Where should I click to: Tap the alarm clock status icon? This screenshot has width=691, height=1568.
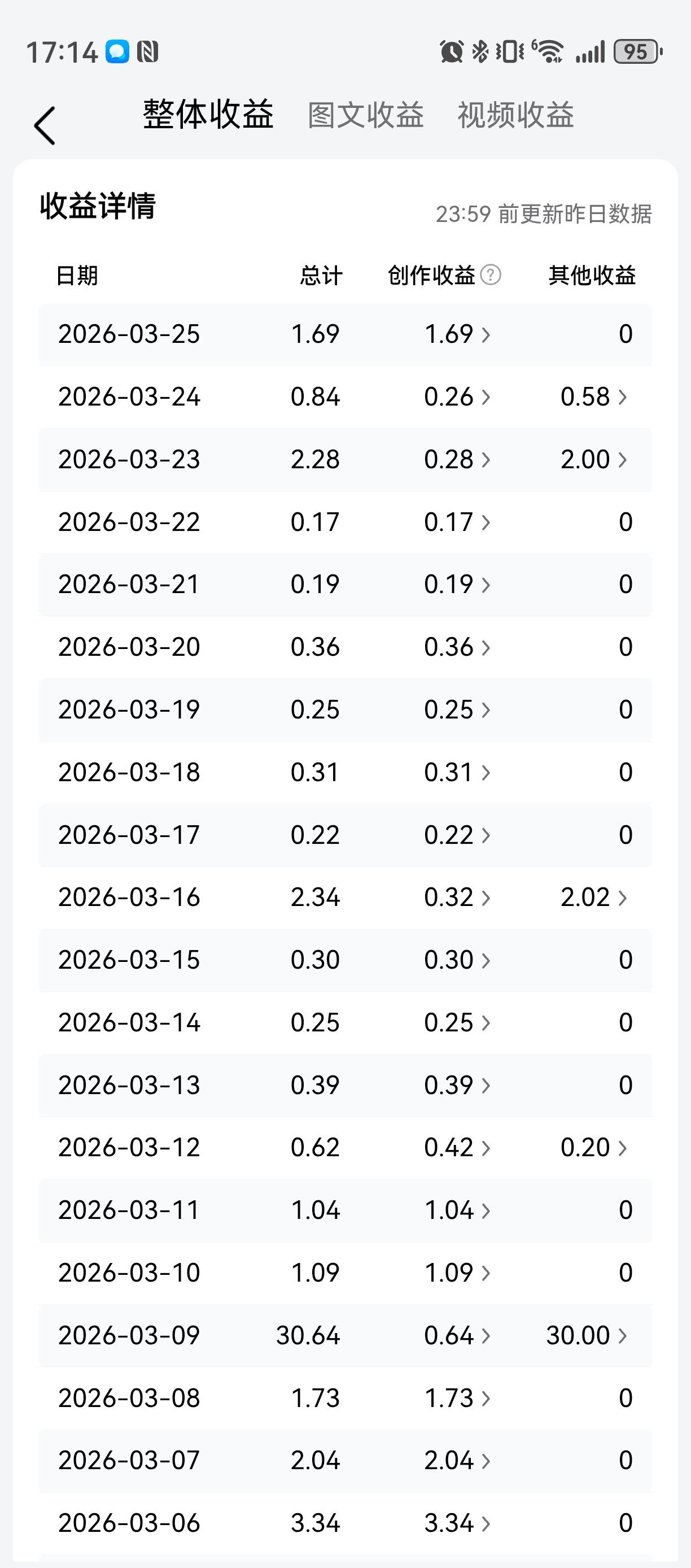coord(451,52)
